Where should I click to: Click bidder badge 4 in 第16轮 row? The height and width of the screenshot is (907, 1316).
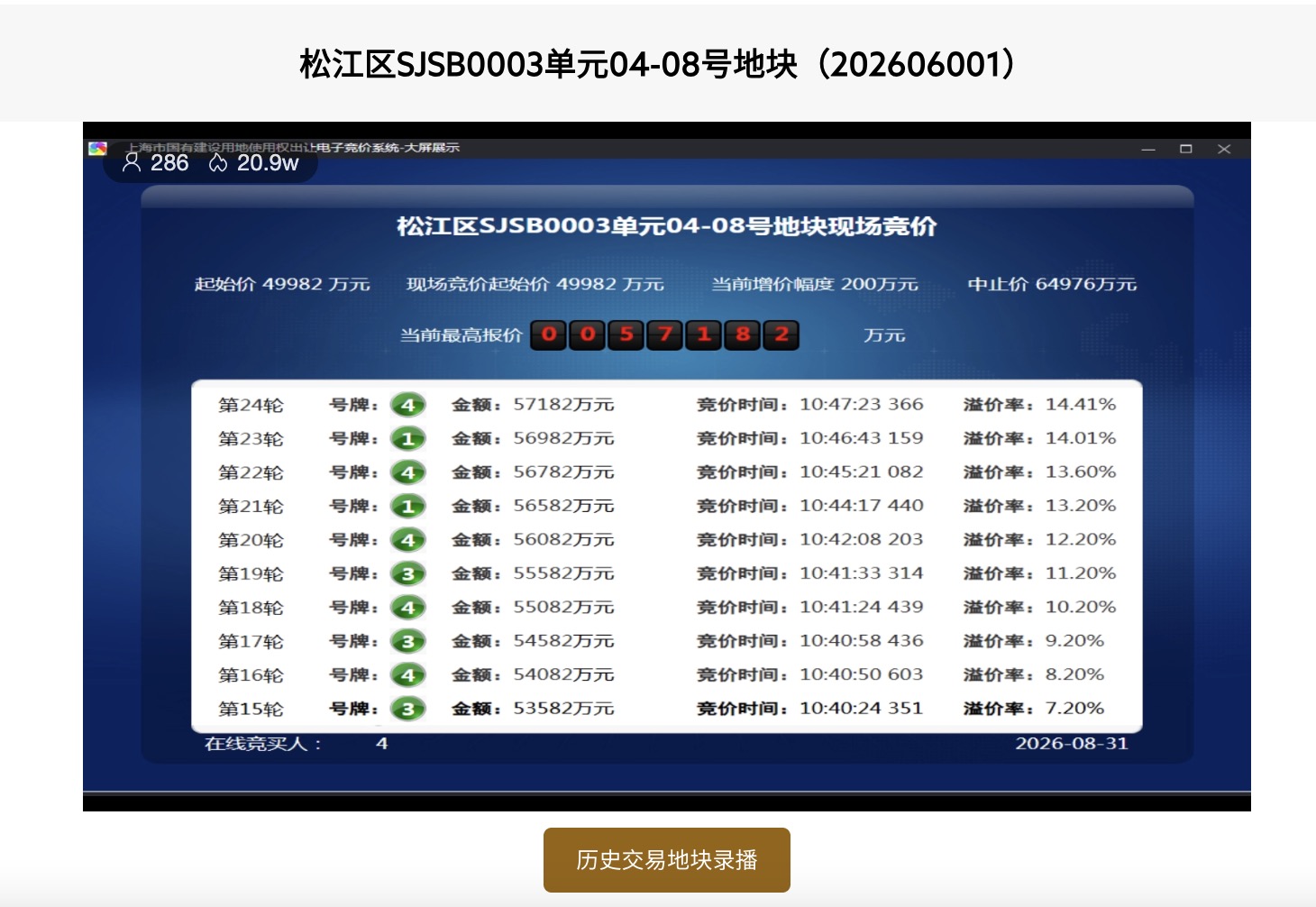(x=407, y=675)
